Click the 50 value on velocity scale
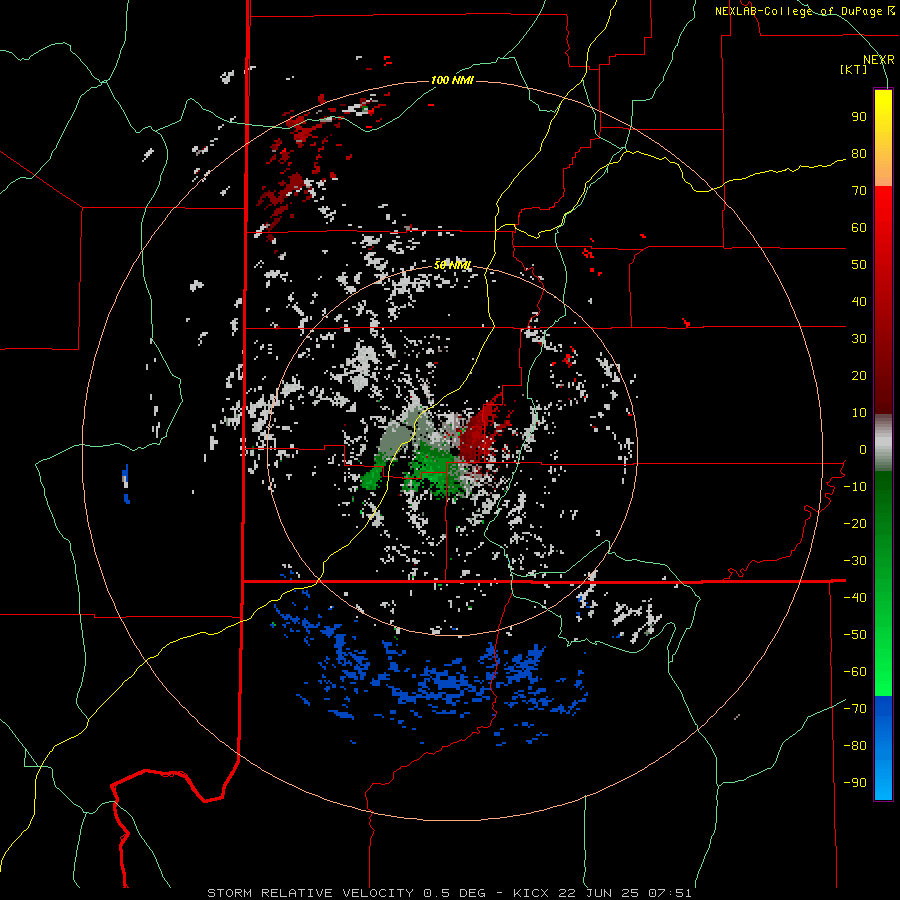Viewport: 900px width, 900px height. click(x=859, y=265)
